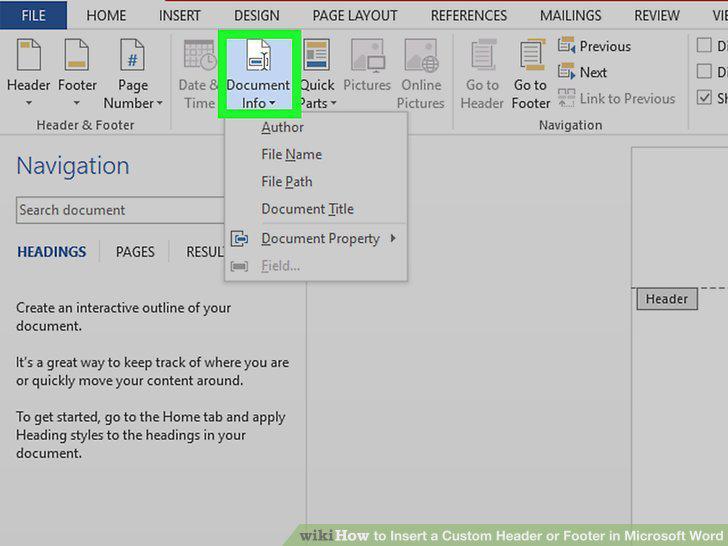This screenshot has height=546, width=728.
Task: Click the Search document field
Action: (121, 210)
